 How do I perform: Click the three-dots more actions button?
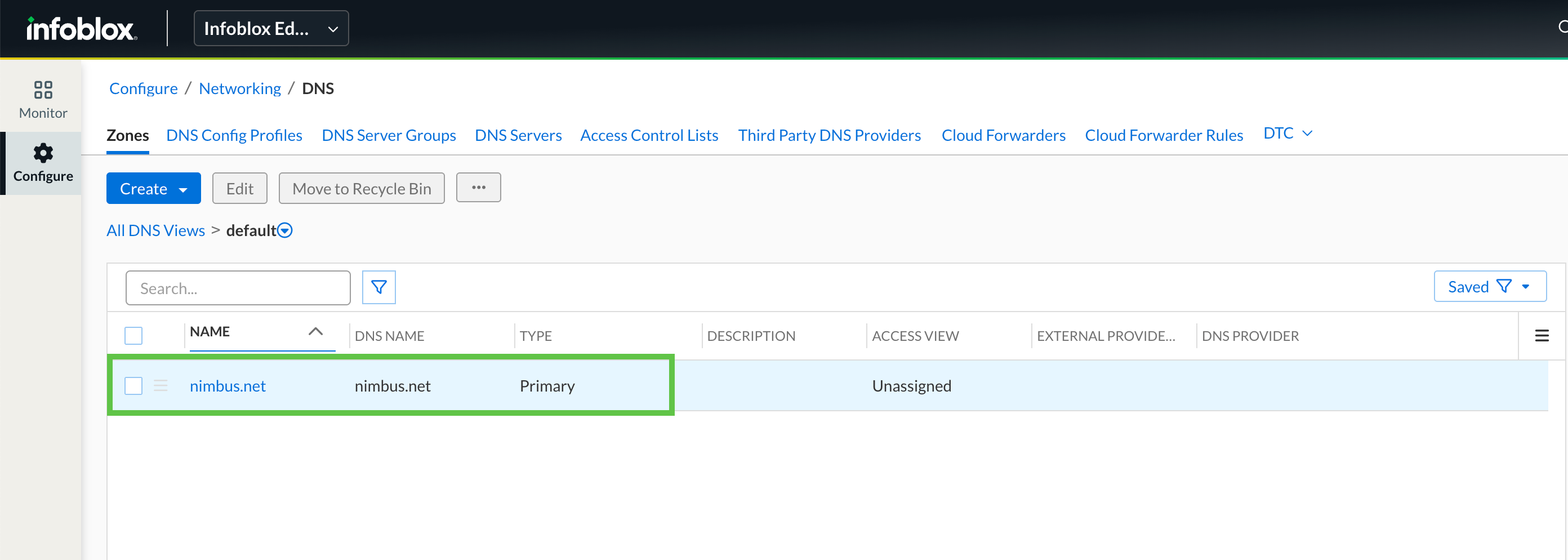point(478,188)
